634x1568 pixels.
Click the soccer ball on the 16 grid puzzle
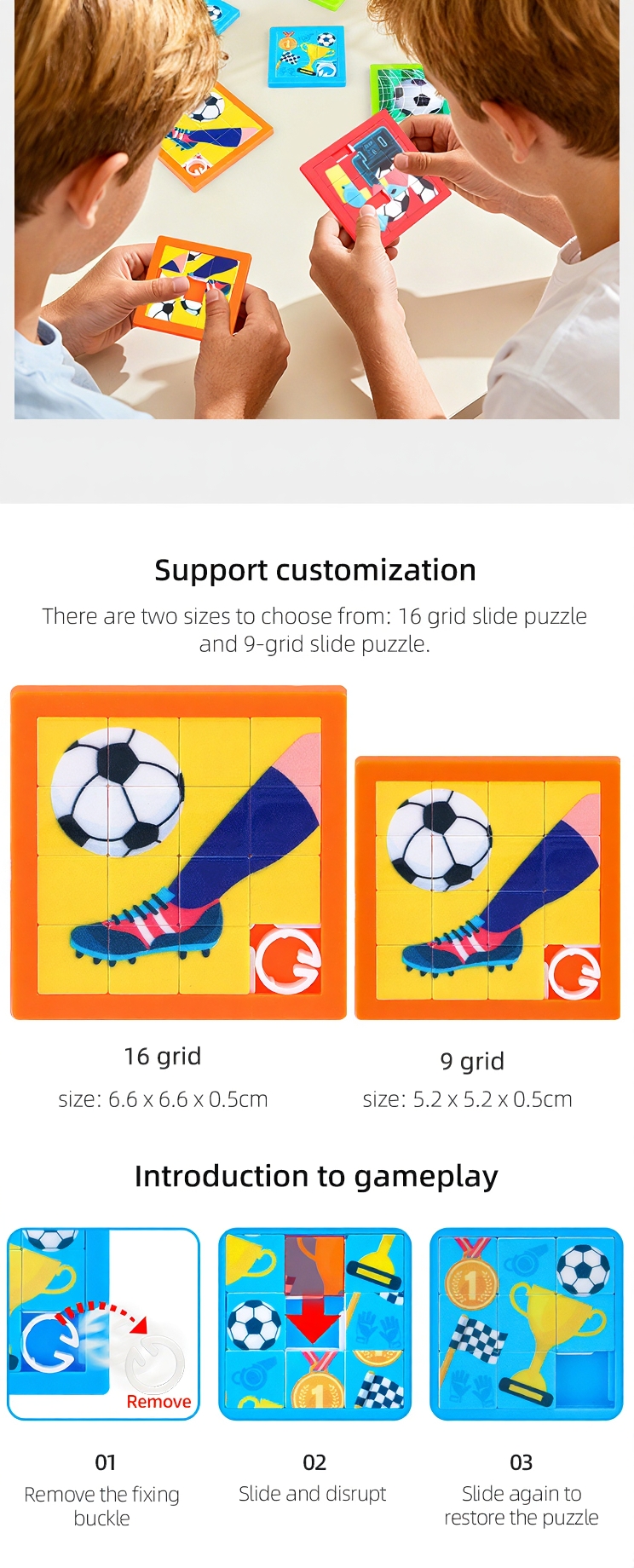tap(118, 792)
